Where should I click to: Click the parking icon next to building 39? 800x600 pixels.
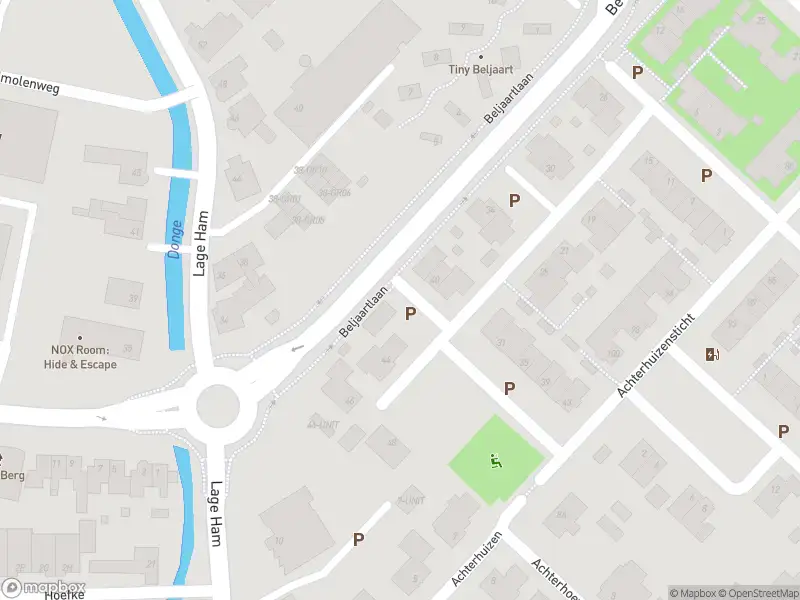pyautogui.click(x=509, y=389)
